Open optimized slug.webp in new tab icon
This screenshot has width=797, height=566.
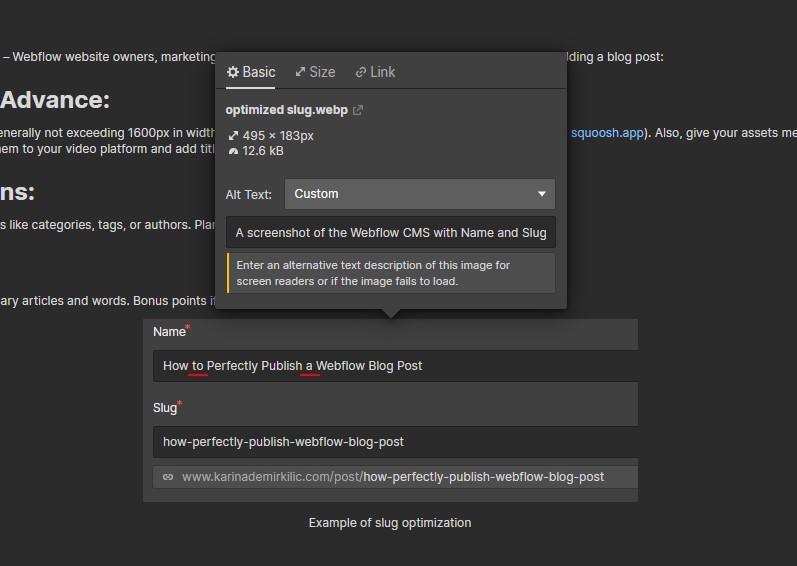pos(358,110)
